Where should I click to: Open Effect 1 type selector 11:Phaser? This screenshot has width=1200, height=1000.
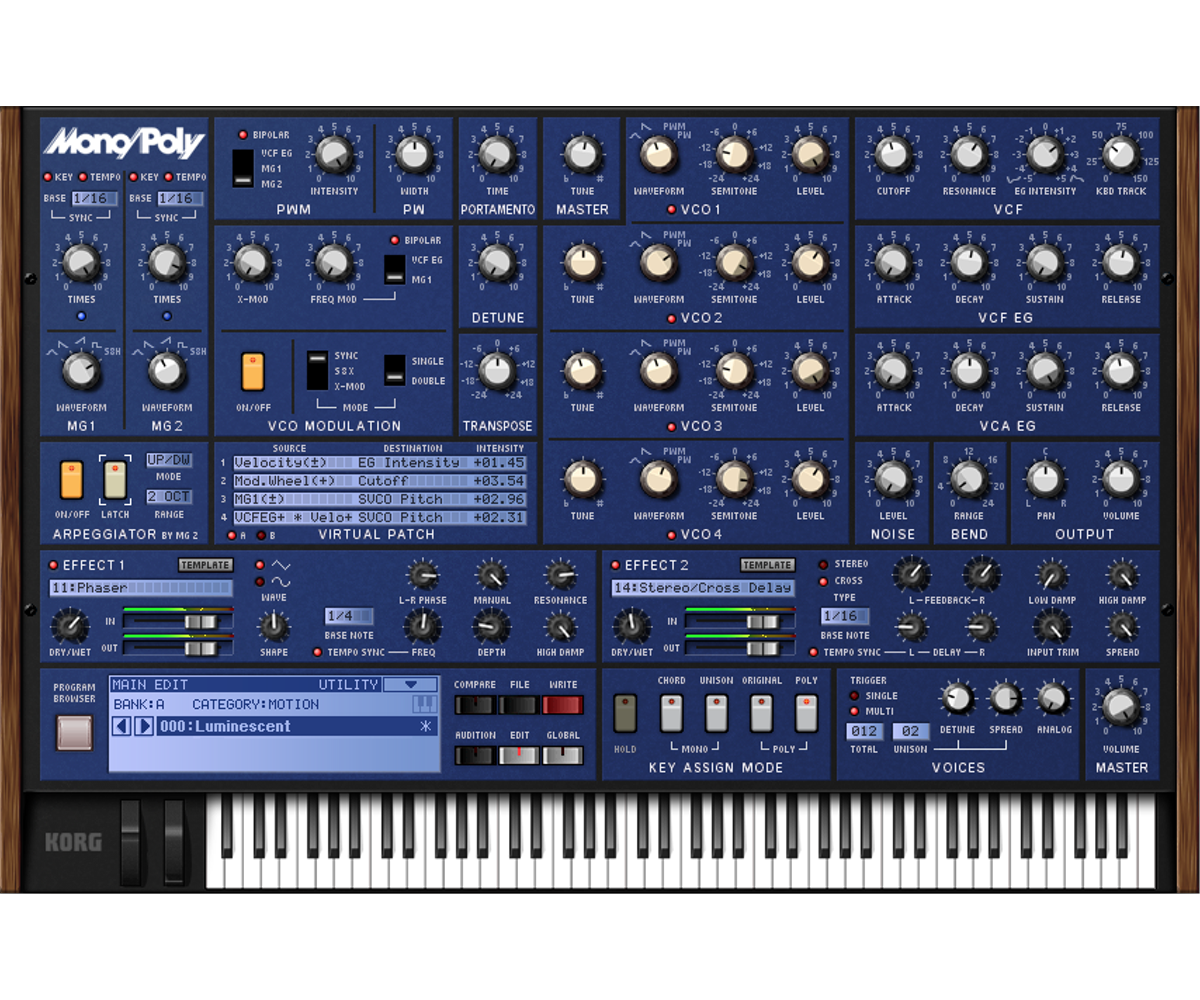pyautogui.click(x=140, y=588)
